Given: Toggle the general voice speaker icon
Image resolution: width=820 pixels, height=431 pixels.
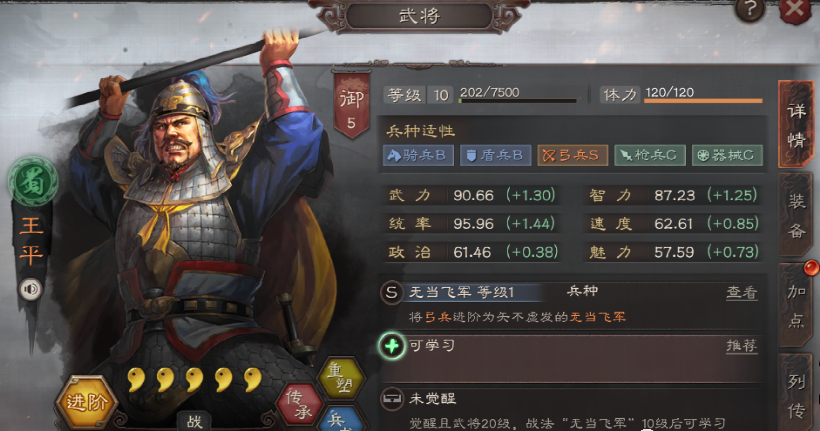Looking at the screenshot, I should (x=30, y=289).
